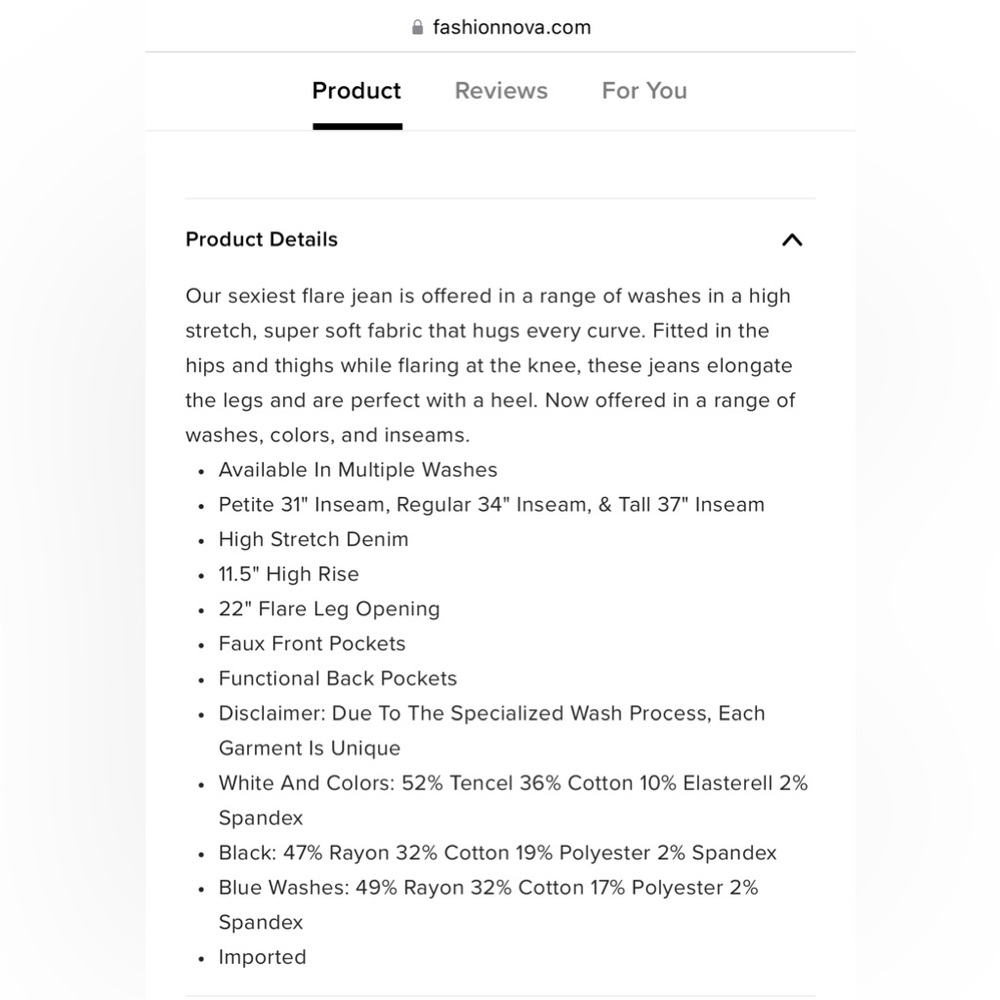The width and height of the screenshot is (1000, 1000).
Task: Click the 11.5" High Rise bullet
Action: 288,574
